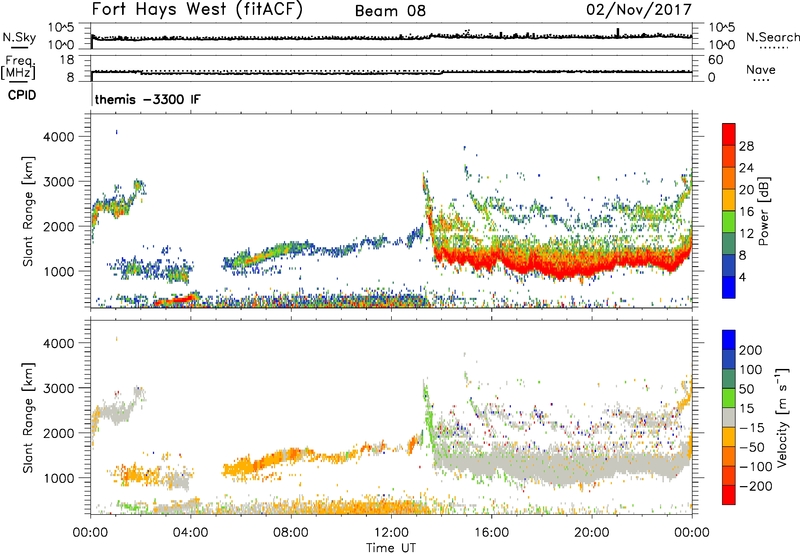Click the 'Velocity [m s-1]' colorbar label
800x554 pixels.
coord(782,418)
